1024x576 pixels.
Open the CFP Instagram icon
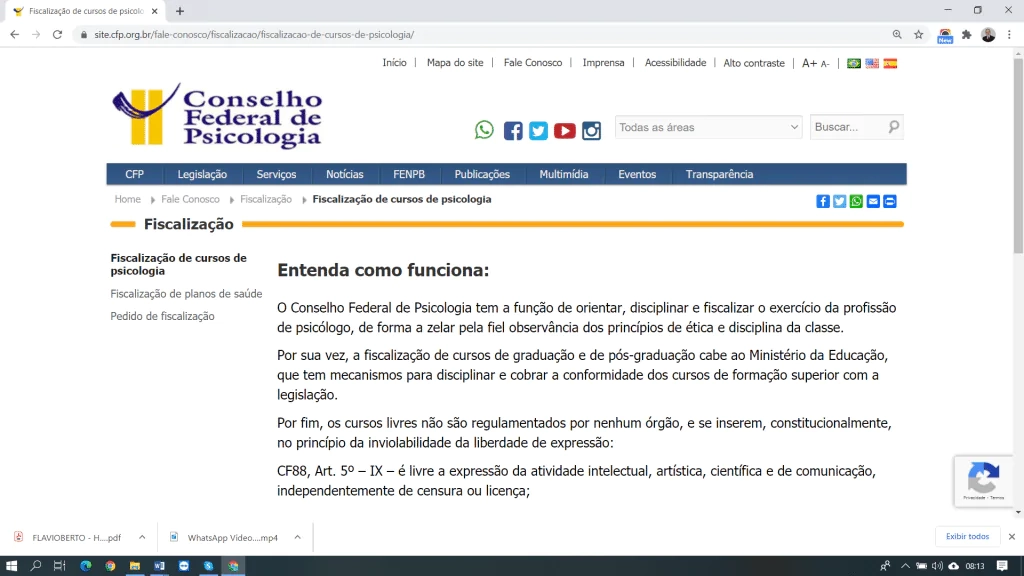coord(592,131)
